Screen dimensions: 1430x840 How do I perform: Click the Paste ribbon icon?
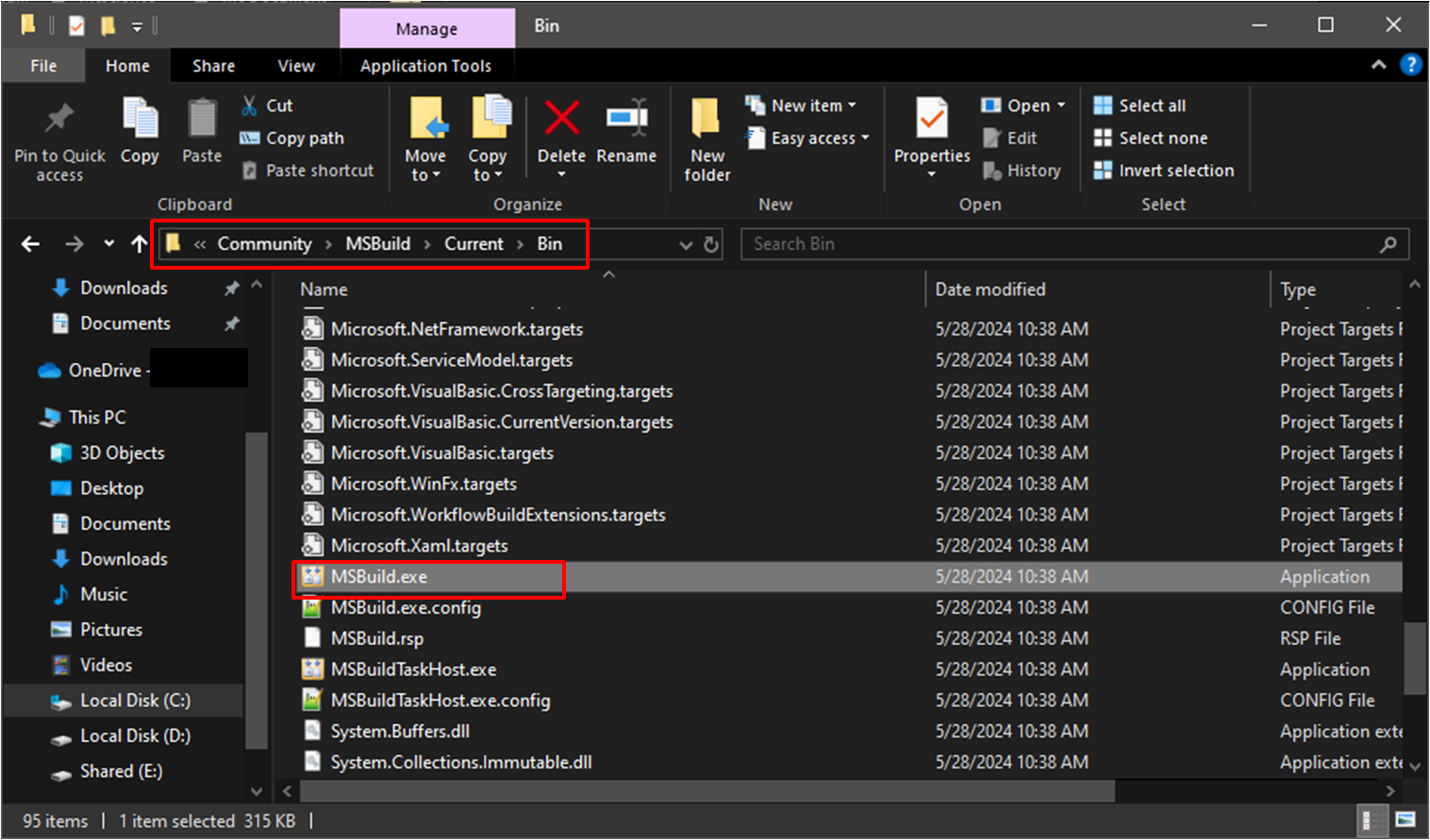[202, 119]
